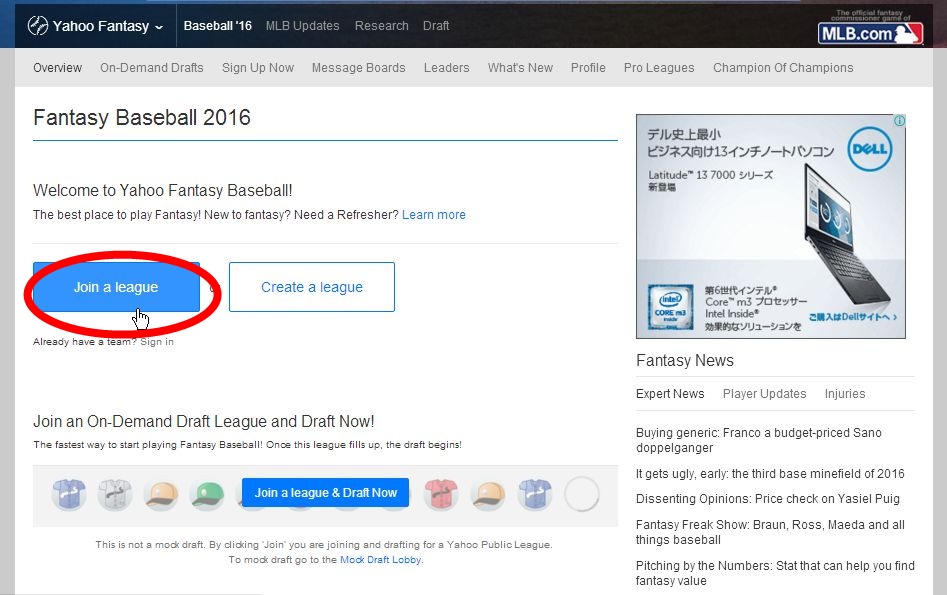Screen dimensions: 947x595
Task: Click the Dell logo in the ad
Action: coord(870,149)
